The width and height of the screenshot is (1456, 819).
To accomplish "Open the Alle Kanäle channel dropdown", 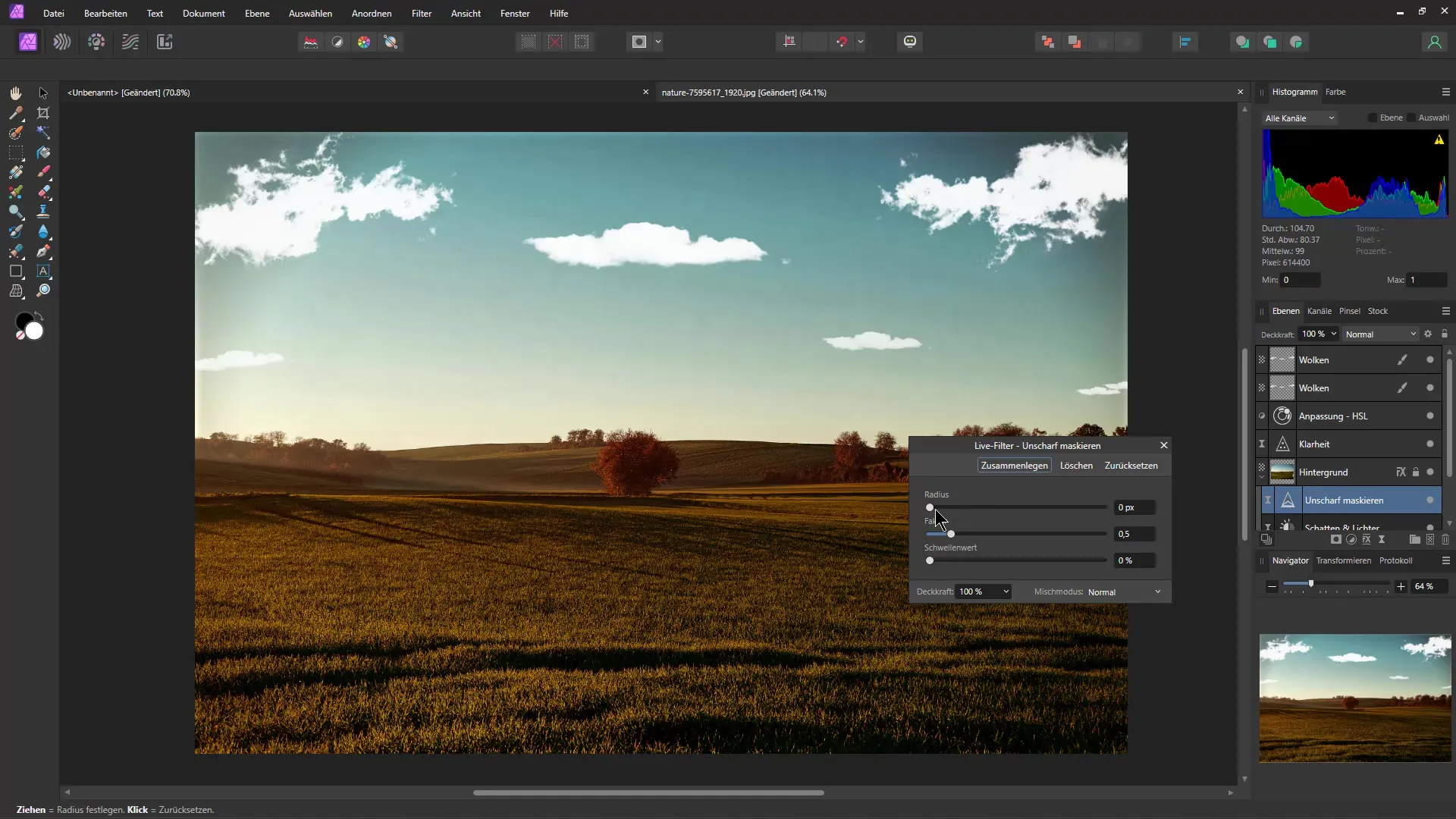I will pos(1300,118).
